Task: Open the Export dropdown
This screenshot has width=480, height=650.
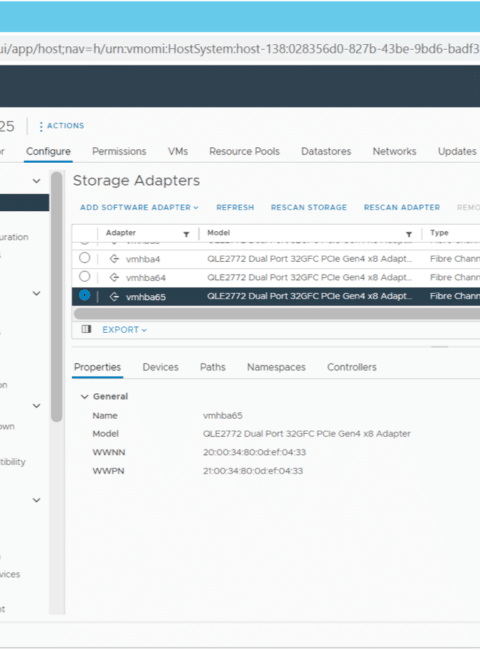Action: 124,330
